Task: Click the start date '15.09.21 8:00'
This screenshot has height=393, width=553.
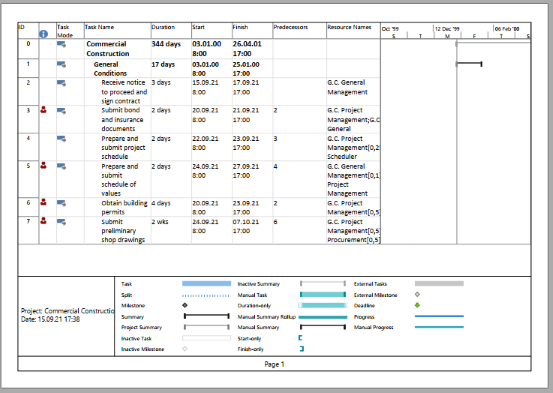Action: click(205, 87)
